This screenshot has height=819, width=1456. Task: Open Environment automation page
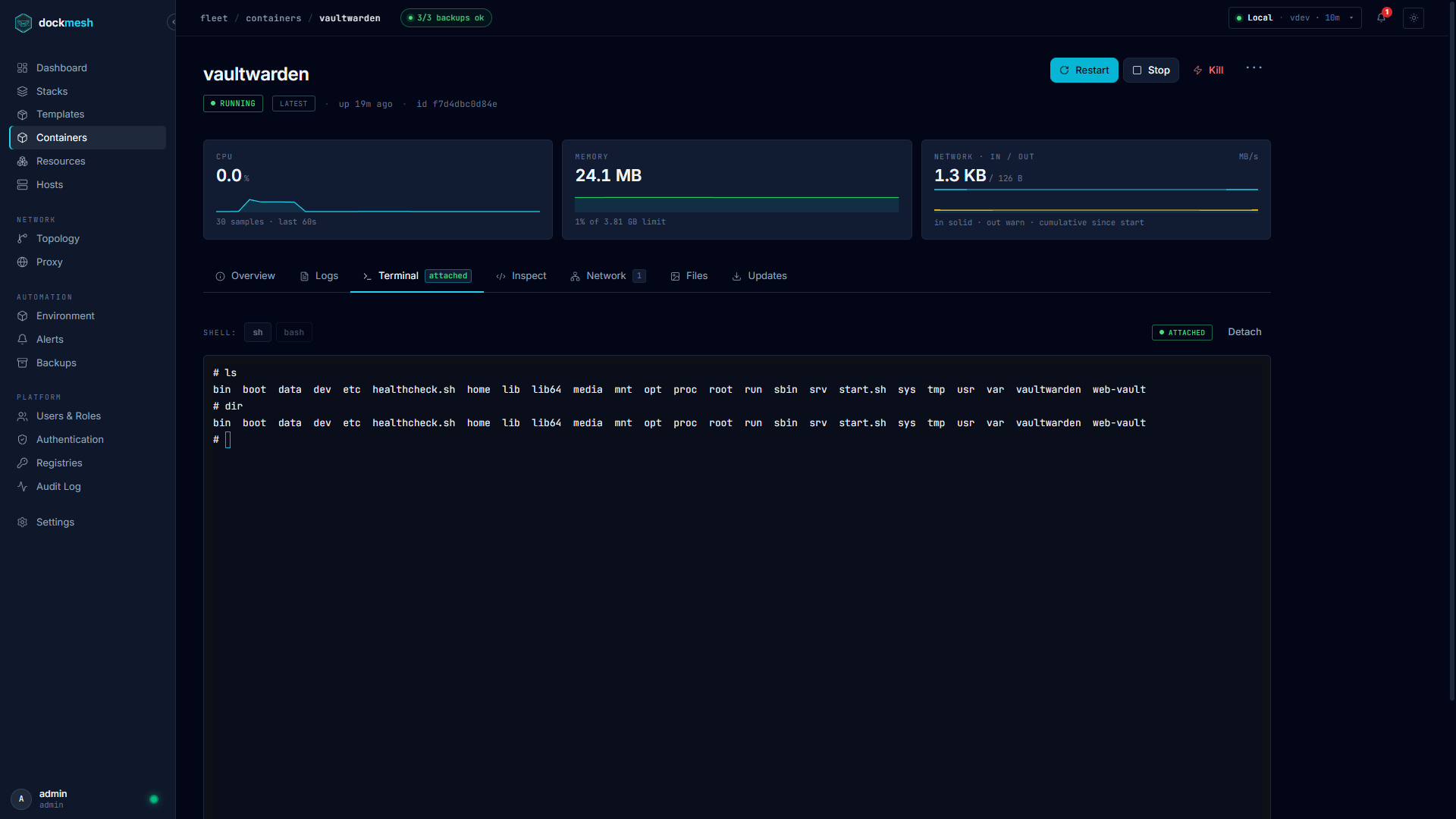coord(87,315)
